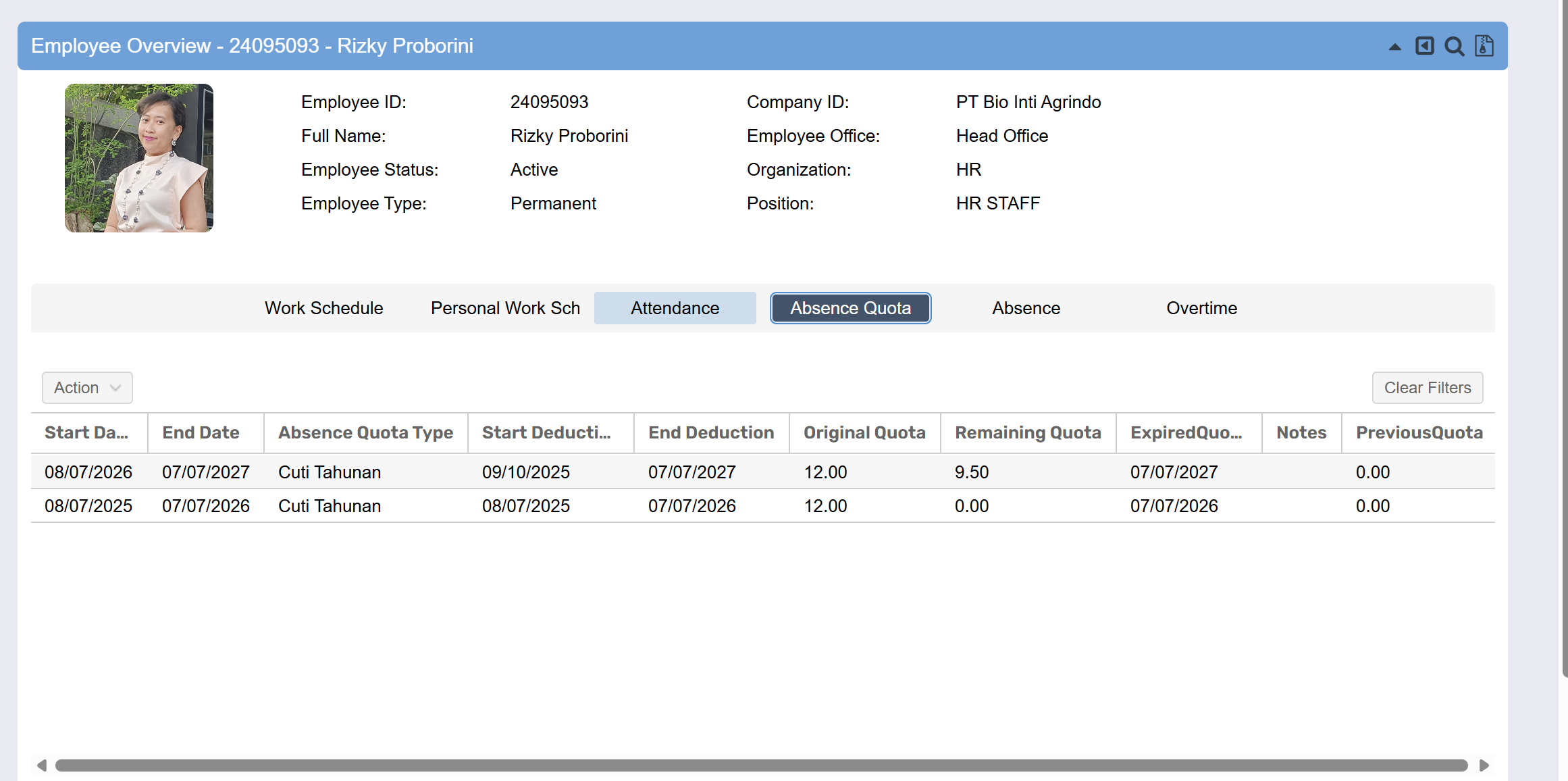
Task: Sort by Remaining Quota column header
Action: tap(1028, 433)
